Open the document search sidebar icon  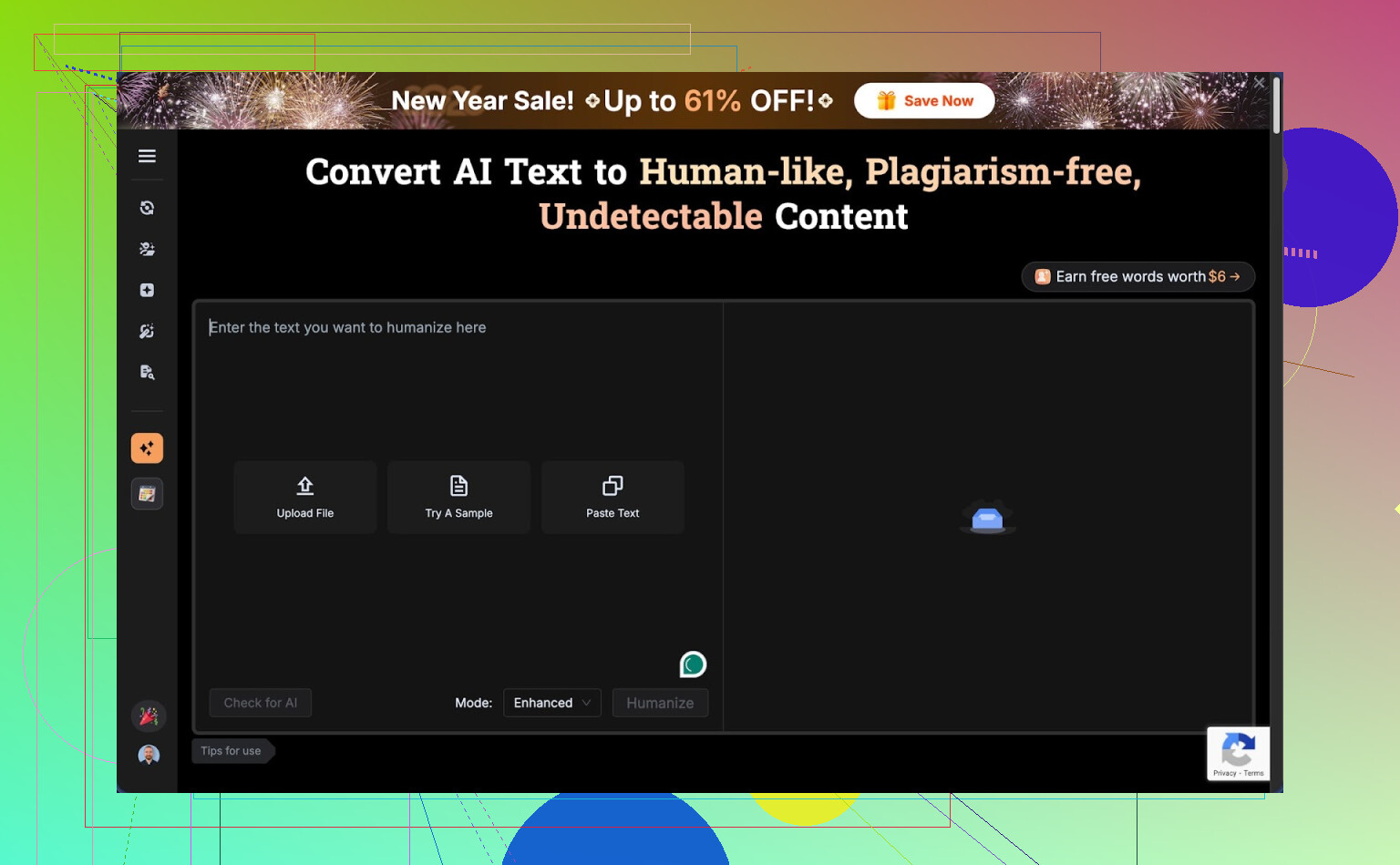coord(147,372)
